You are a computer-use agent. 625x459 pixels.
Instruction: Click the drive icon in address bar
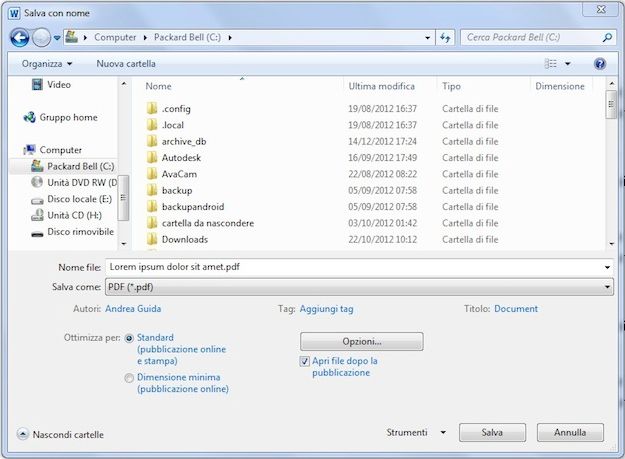point(72,37)
